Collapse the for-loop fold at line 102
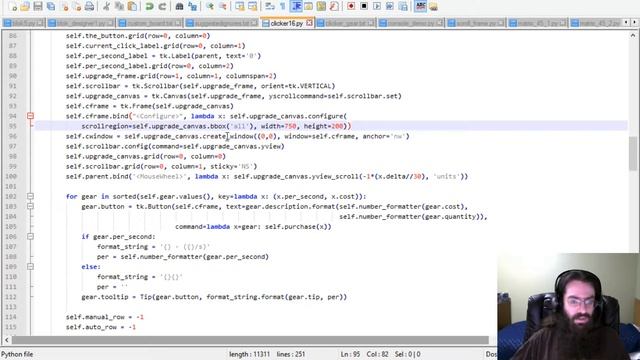 (30, 196)
